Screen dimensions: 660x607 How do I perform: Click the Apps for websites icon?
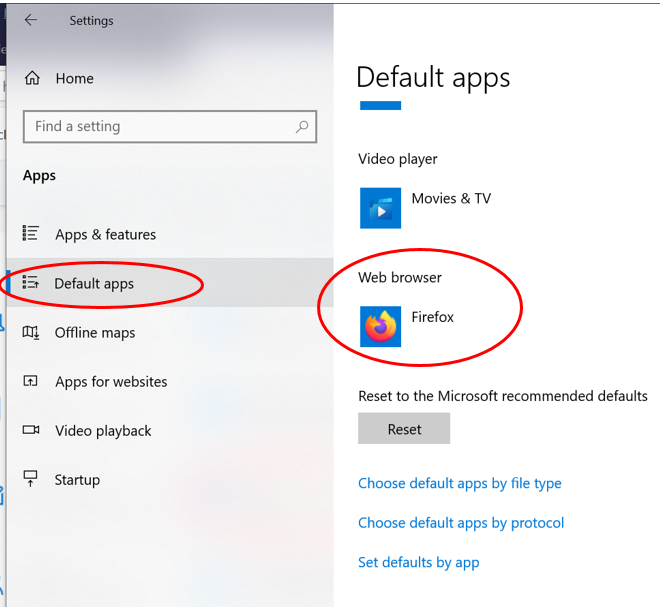click(x=30, y=381)
